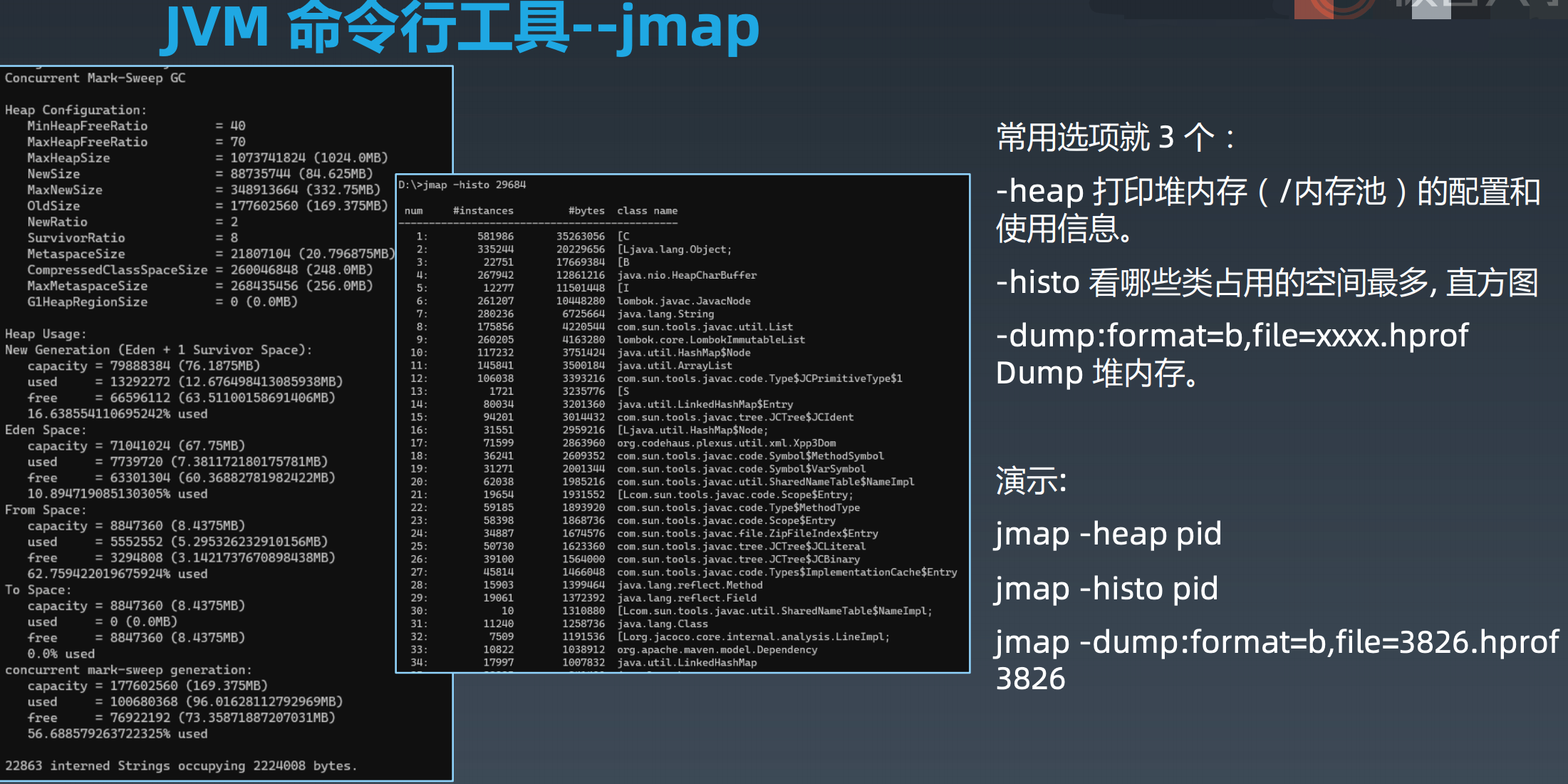Click the '#instances' column header

tap(483, 211)
